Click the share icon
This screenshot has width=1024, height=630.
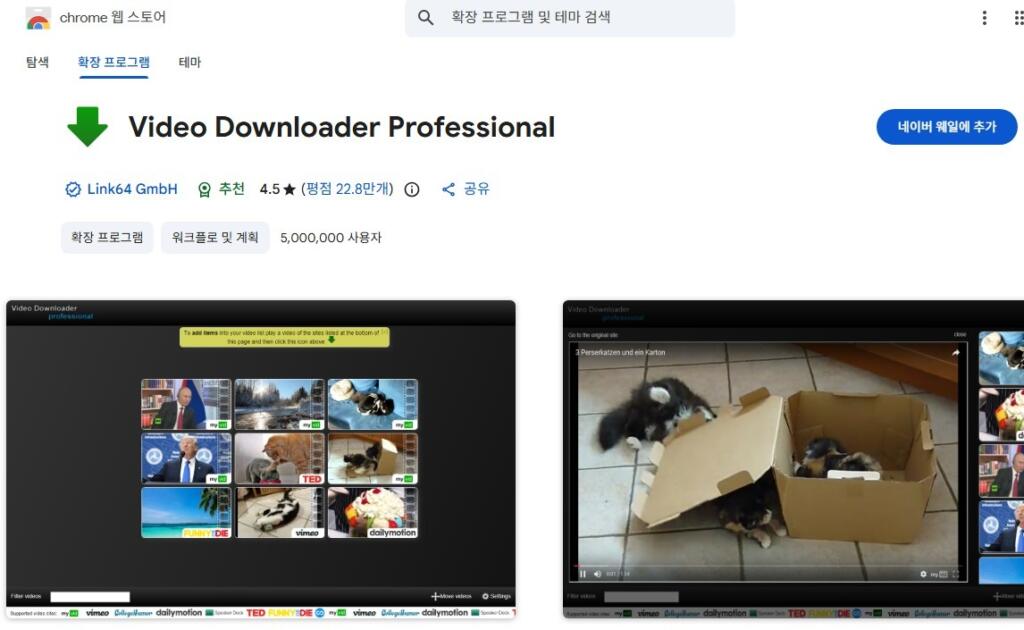448,189
